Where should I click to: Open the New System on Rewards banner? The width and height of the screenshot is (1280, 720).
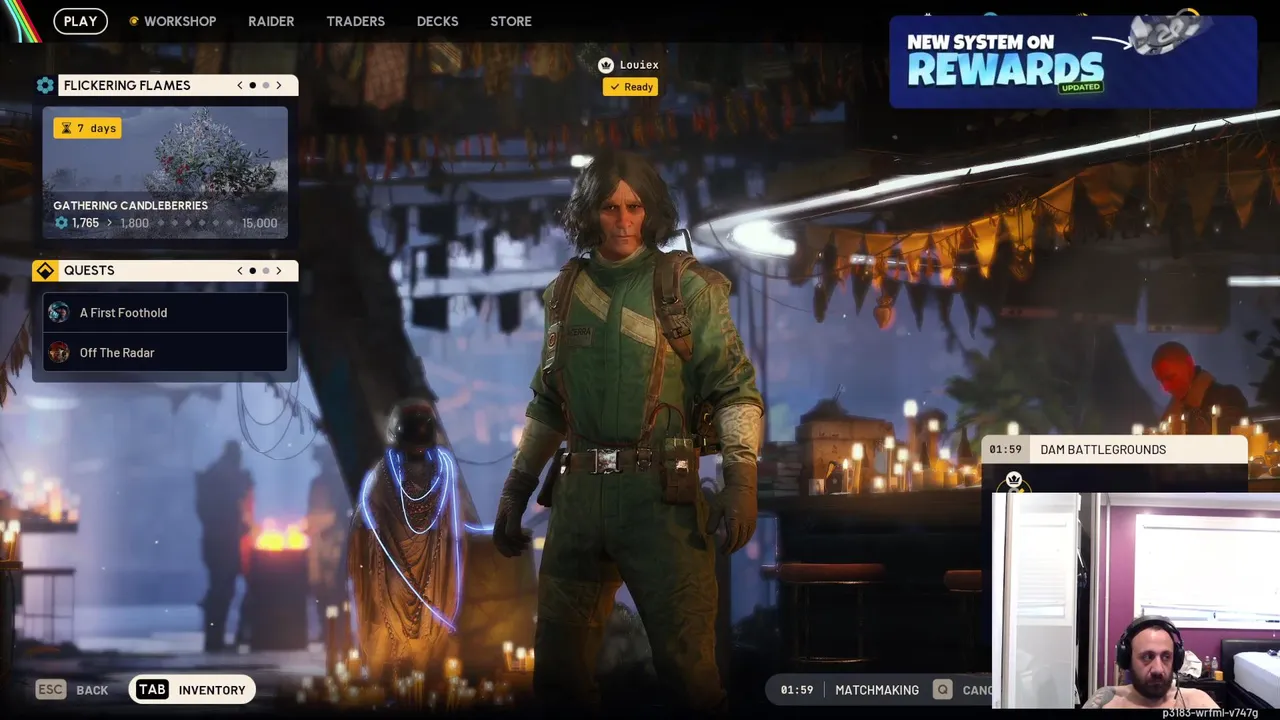[x=1073, y=62]
